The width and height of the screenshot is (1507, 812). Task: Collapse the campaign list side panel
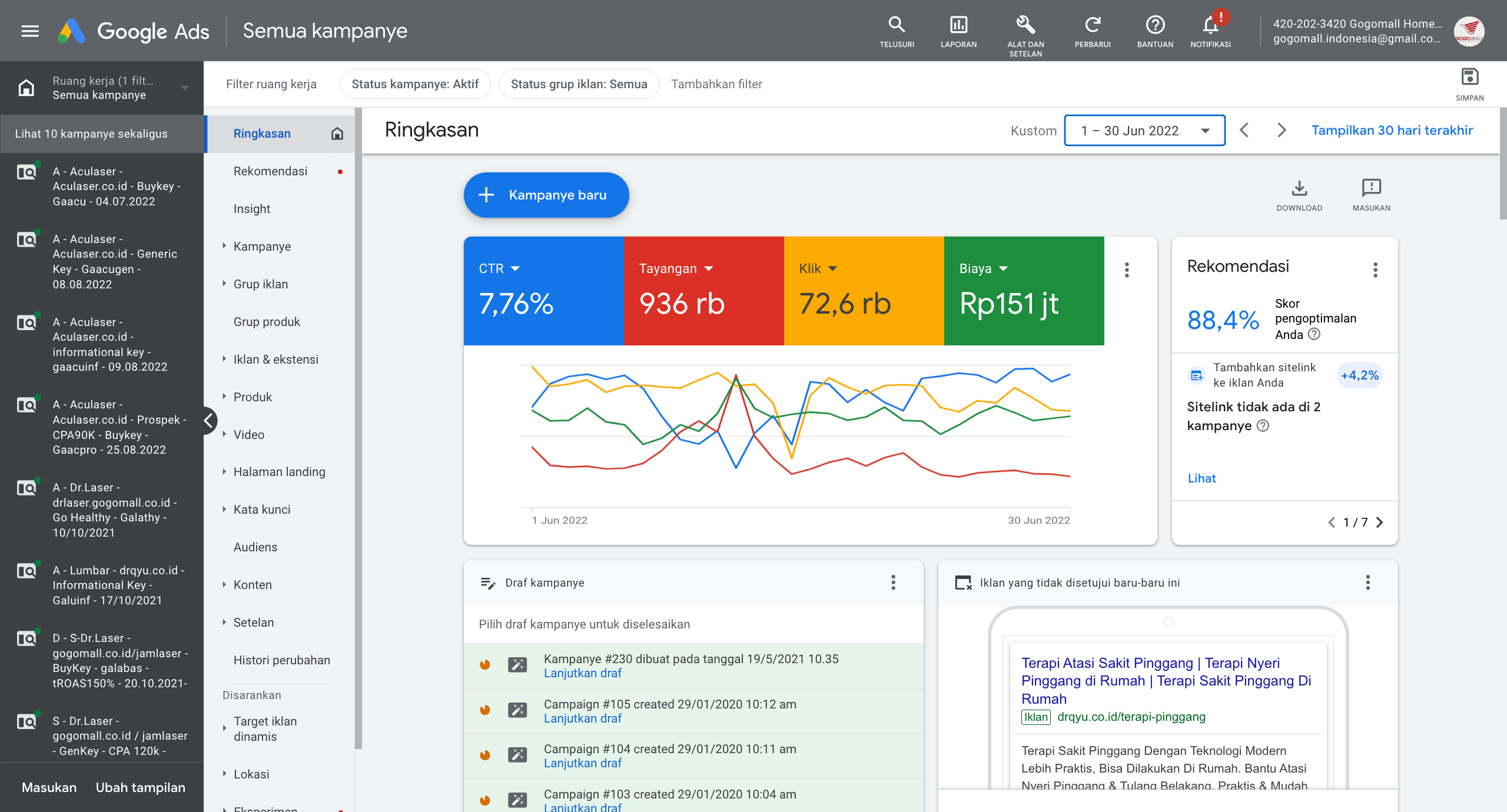point(210,420)
